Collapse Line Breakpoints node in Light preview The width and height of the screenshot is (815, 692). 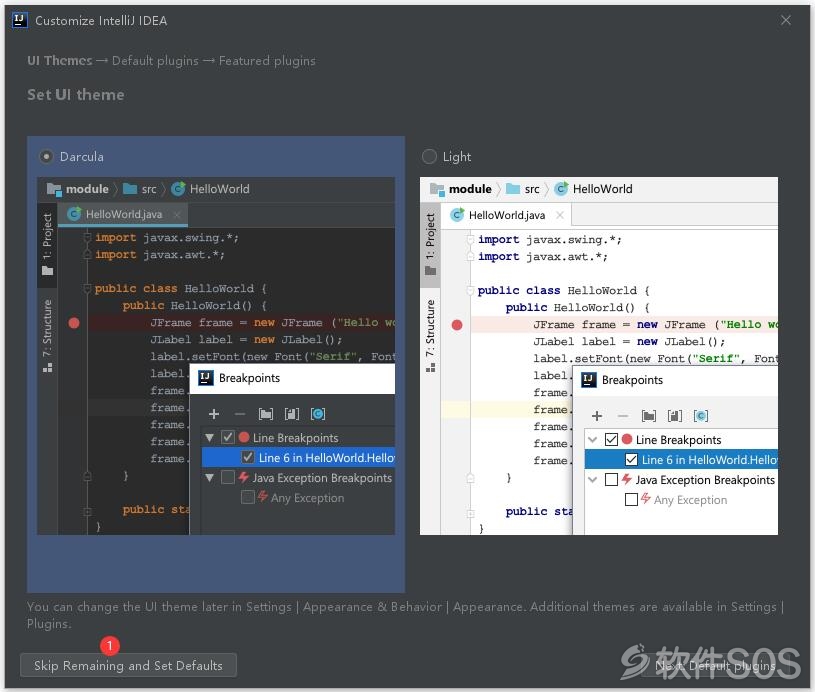point(593,440)
